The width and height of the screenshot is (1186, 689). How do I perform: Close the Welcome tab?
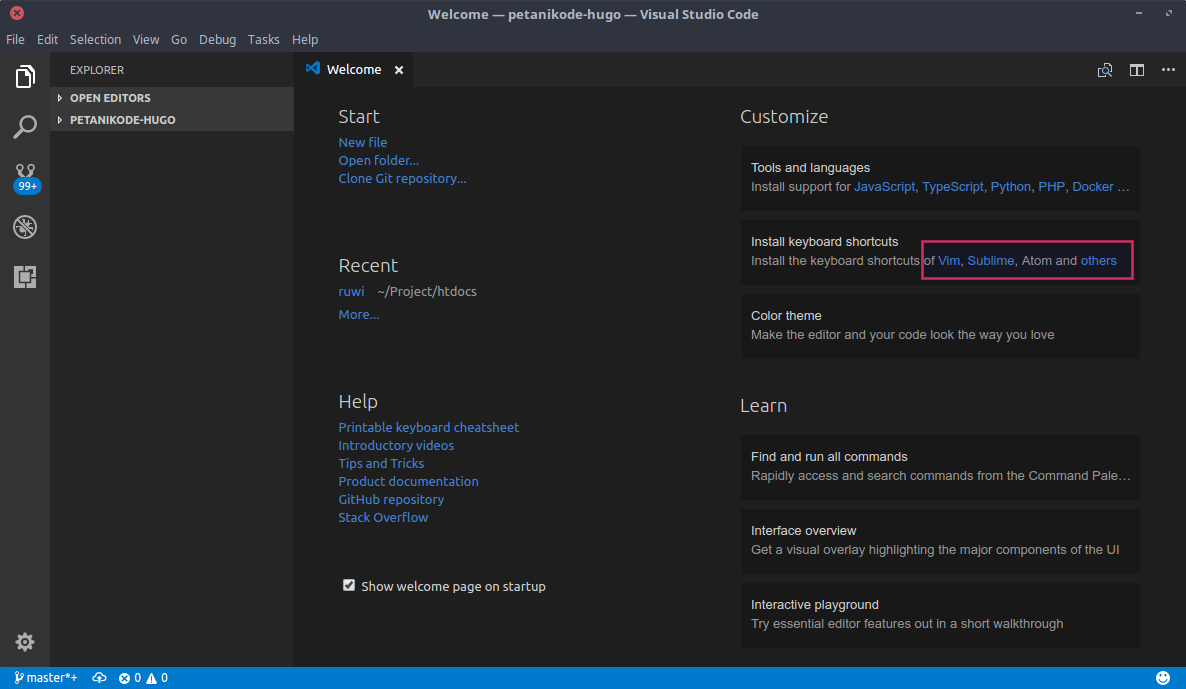[399, 70]
